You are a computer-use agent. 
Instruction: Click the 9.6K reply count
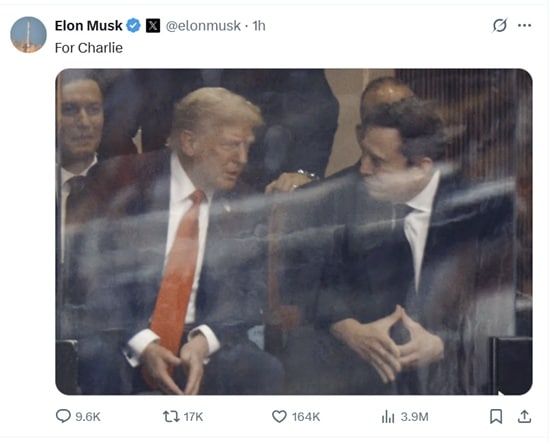coord(88,417)
